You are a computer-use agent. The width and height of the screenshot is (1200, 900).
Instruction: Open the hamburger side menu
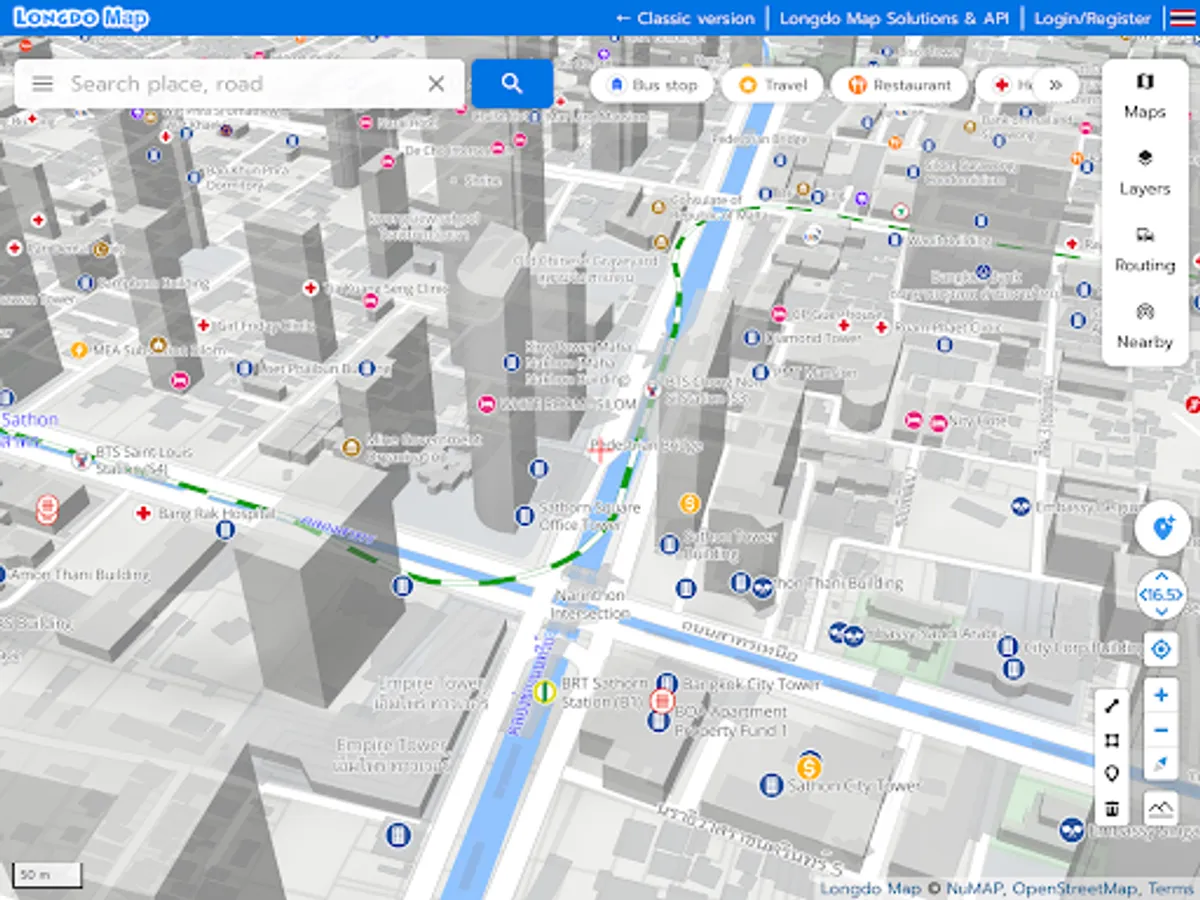42,84
